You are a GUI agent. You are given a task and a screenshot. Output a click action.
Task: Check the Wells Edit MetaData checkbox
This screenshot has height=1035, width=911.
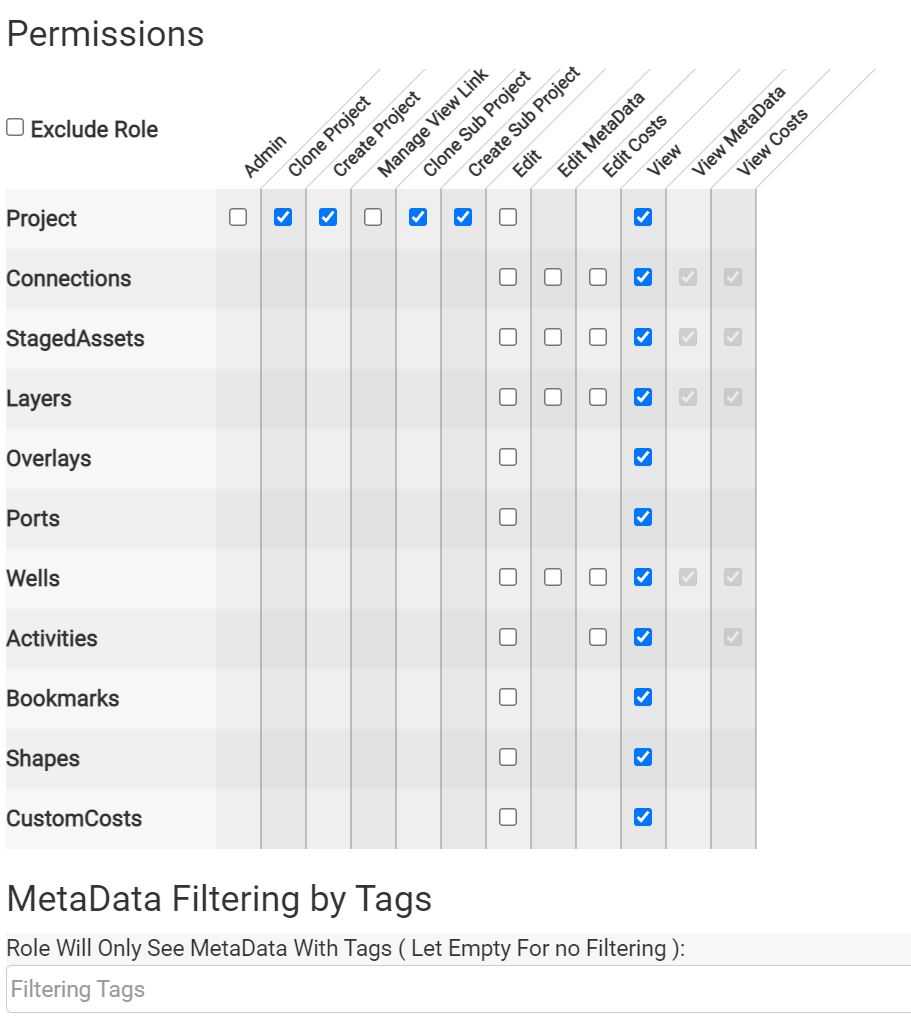[553, 578]
